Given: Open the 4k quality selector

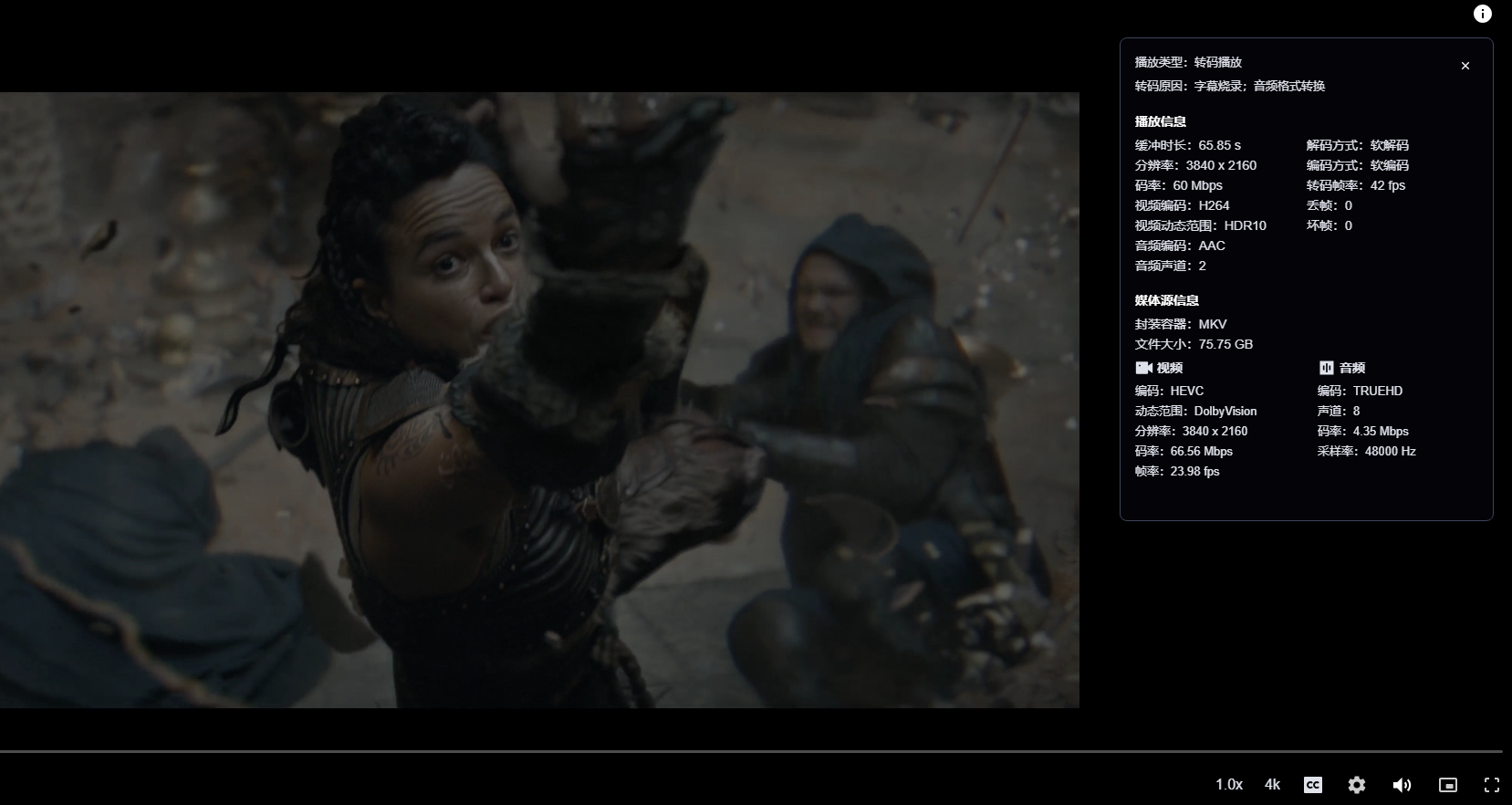Looking at the screenshot, I should (1272, 785).
